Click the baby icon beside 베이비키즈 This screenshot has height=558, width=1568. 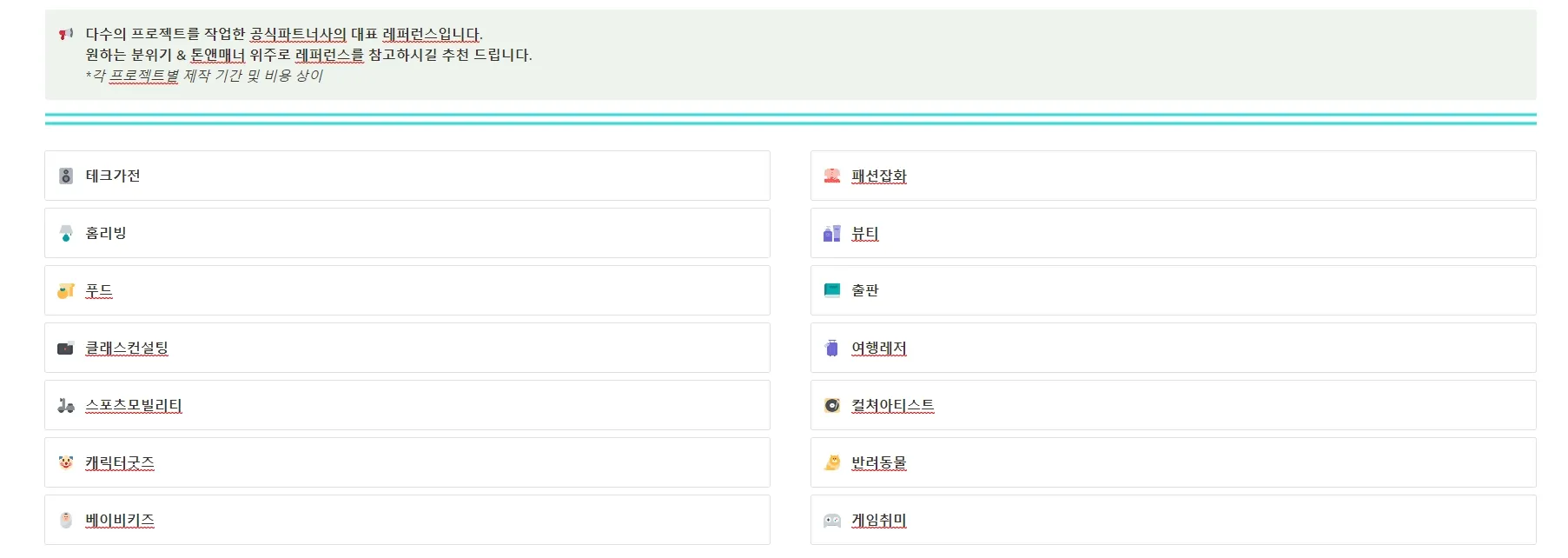(66, 520)
